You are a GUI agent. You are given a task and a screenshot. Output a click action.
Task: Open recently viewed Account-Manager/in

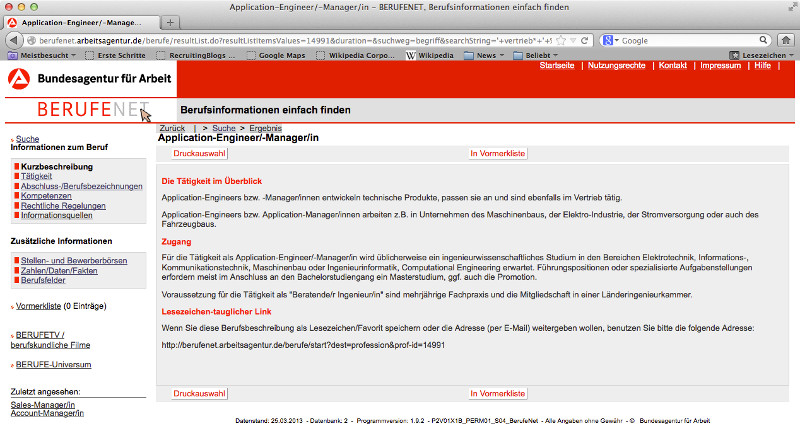click(x=47, y=413)
